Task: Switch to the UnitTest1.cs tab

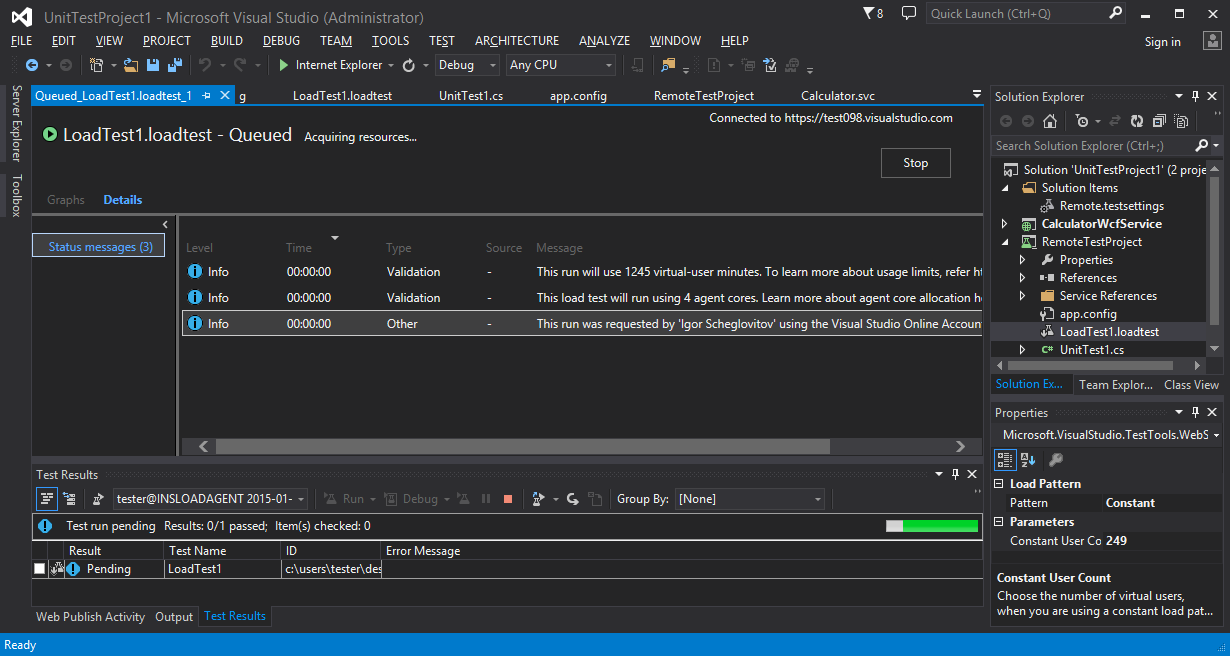Action: pos(470,96)
